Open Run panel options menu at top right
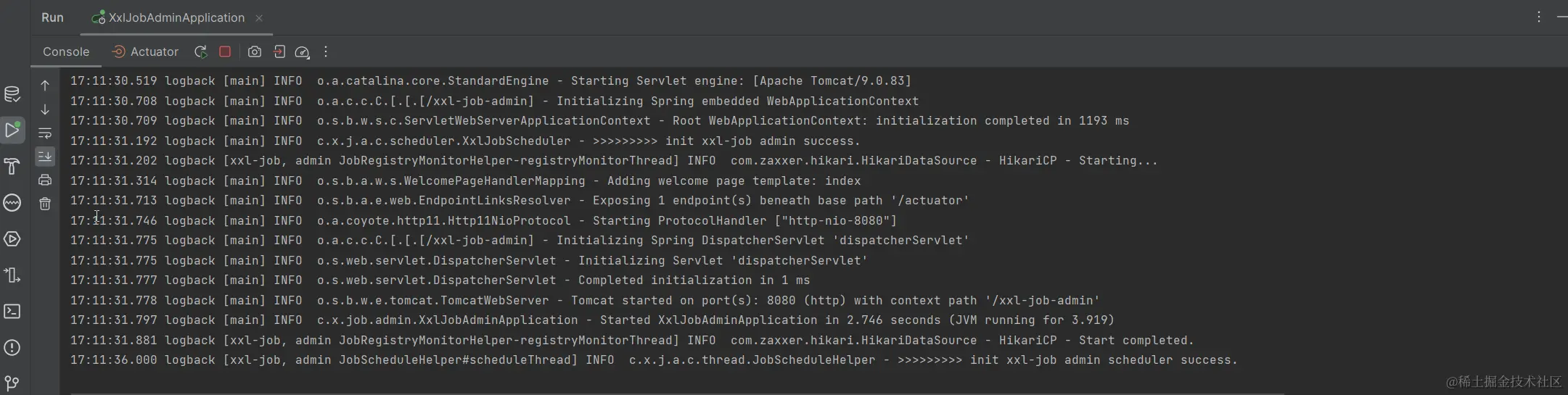 (1539, 17)
